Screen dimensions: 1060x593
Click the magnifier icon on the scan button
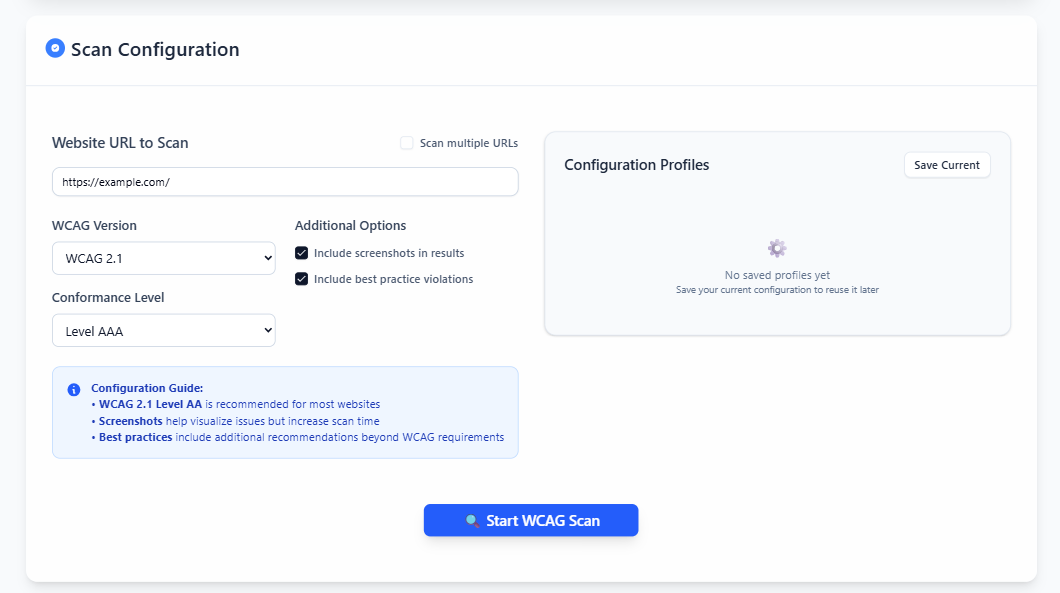pos(473,521)
